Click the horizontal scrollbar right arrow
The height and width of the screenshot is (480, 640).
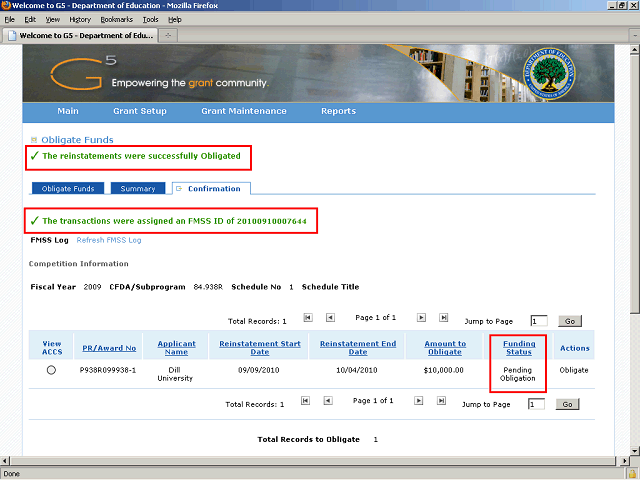coord(624,461)
